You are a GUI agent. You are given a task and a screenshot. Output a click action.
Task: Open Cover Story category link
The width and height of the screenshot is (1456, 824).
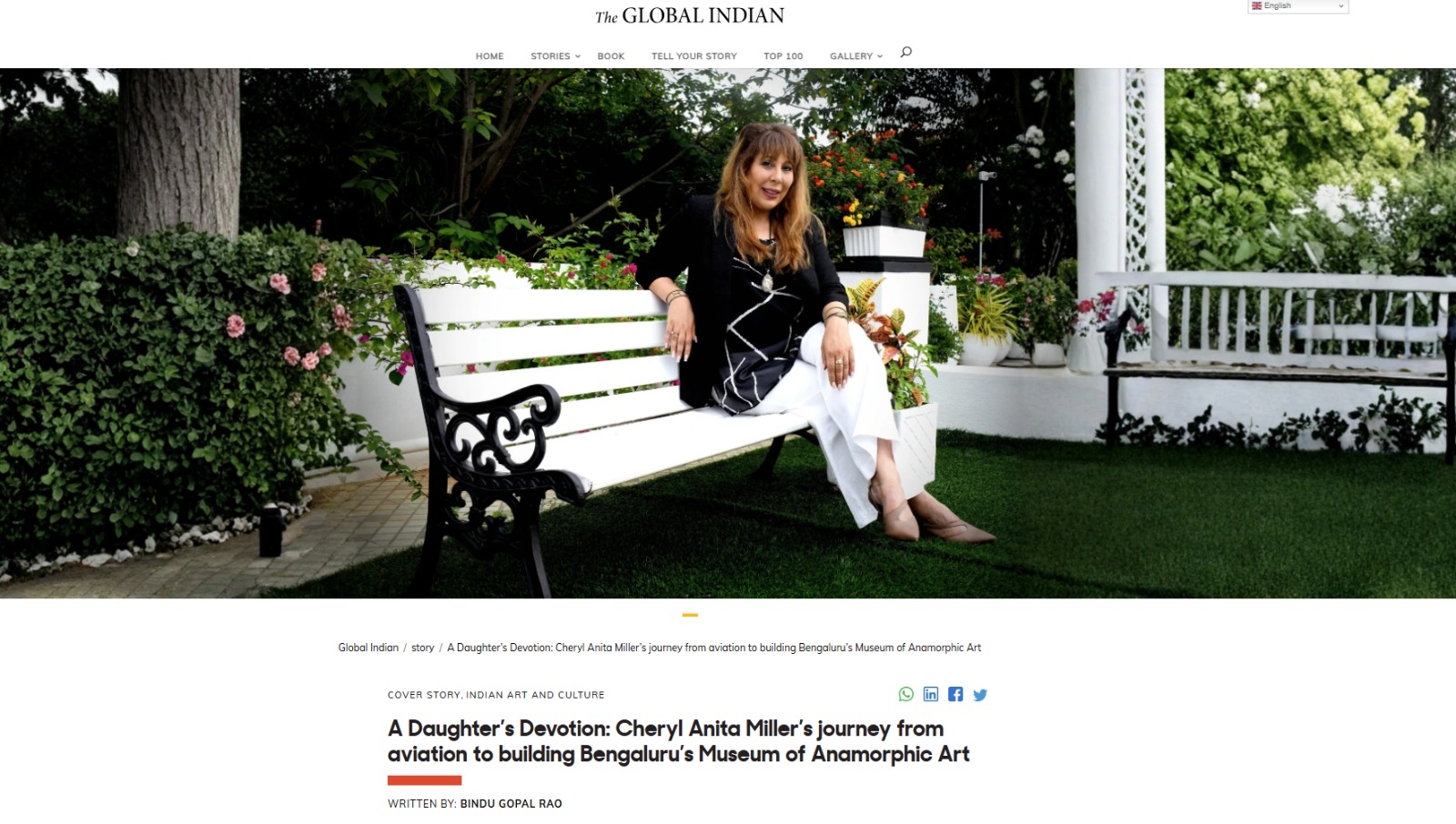pyautogui.click(x=423, y=695)
